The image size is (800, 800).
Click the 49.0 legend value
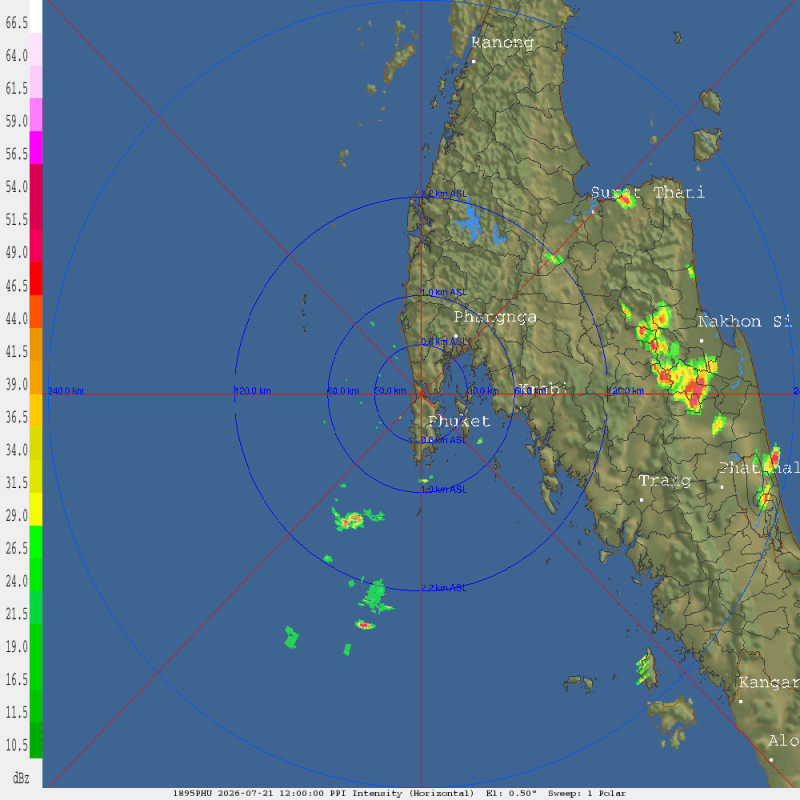tap(16, 253)
